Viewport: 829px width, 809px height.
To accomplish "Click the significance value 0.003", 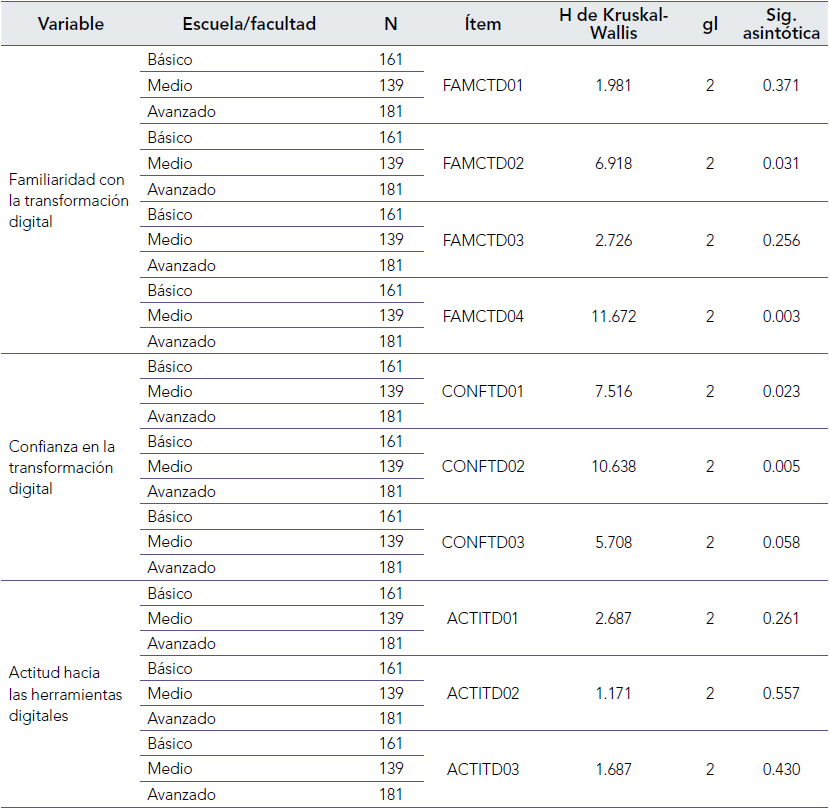I will (x=781, y=316).
